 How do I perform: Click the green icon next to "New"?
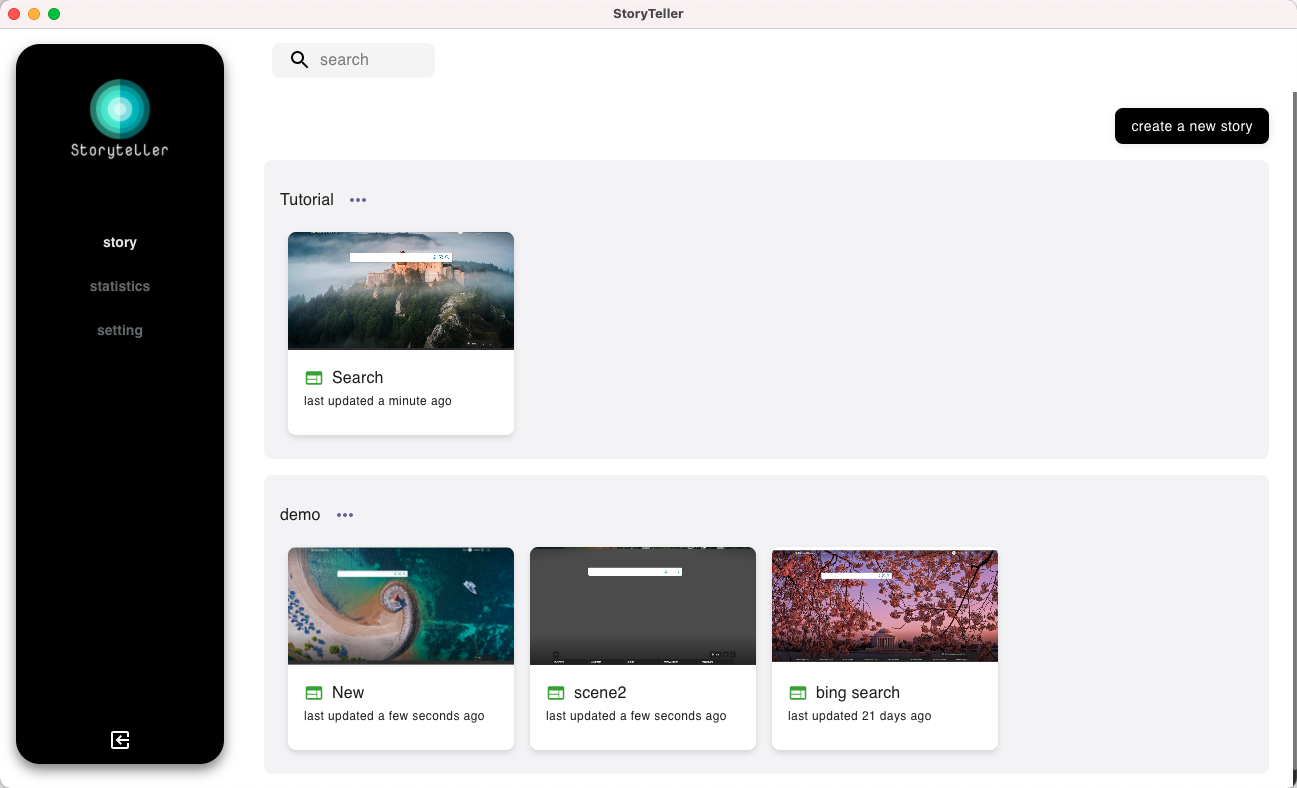[313, 692]
